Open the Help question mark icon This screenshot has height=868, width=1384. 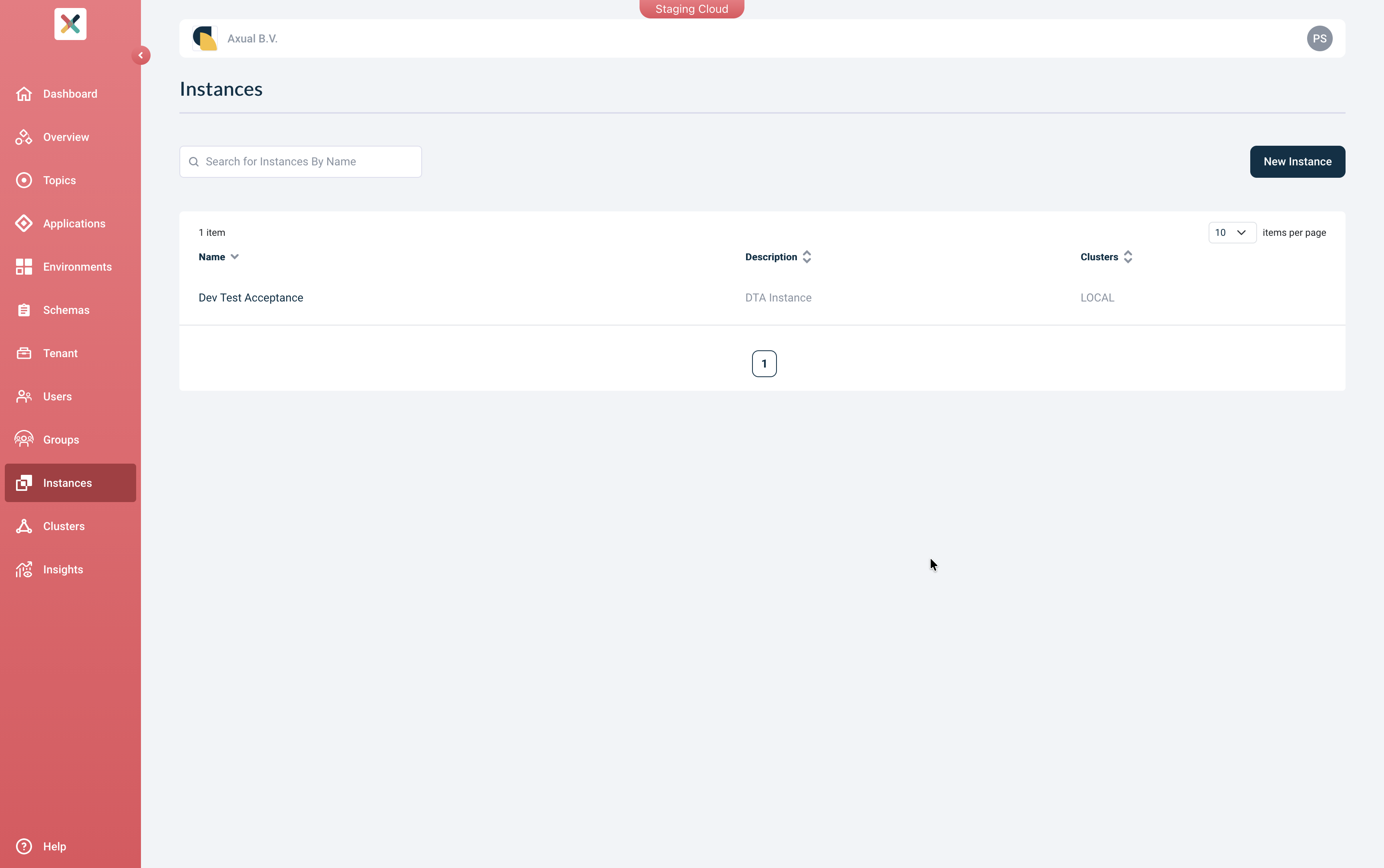point(24,846)
